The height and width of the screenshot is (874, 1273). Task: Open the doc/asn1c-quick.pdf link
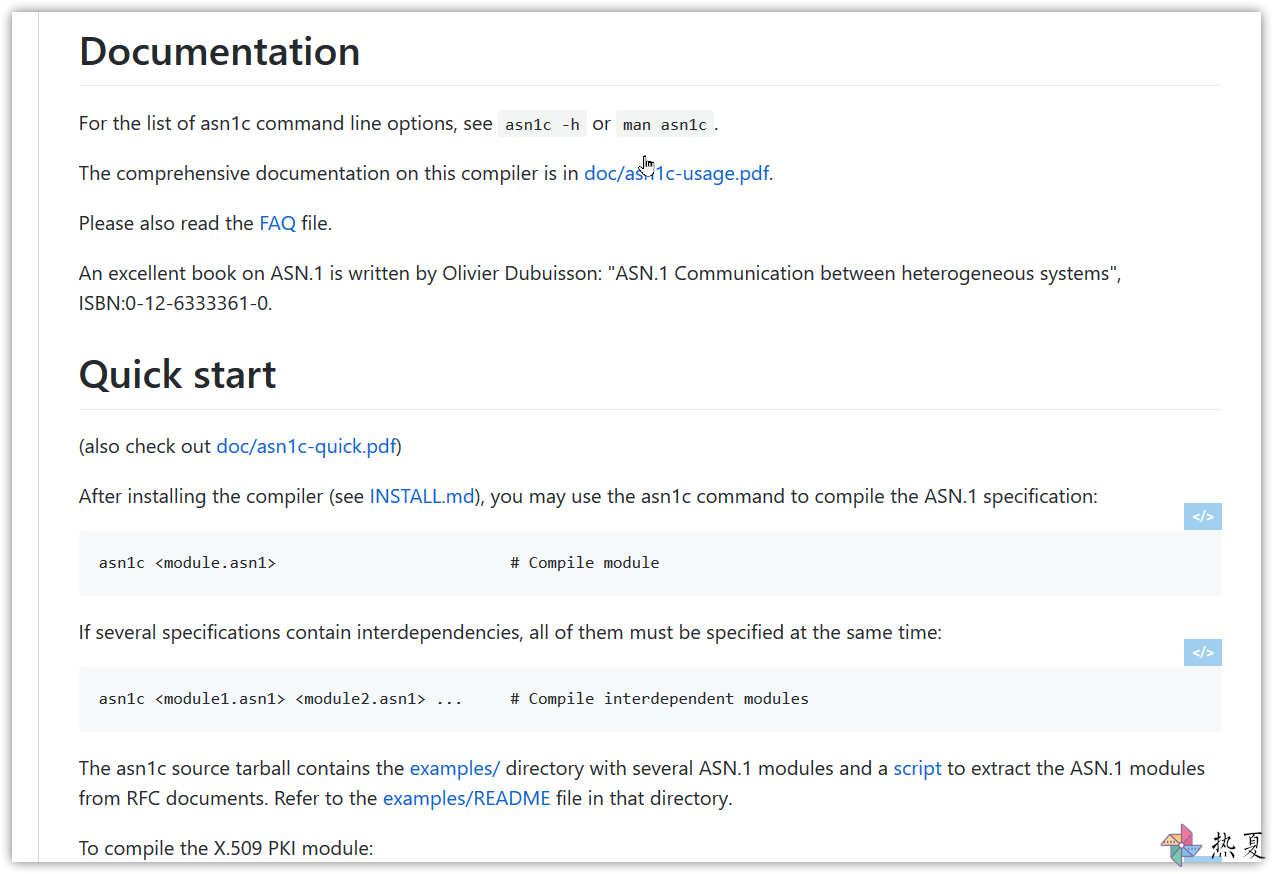(x=306, y=446)
